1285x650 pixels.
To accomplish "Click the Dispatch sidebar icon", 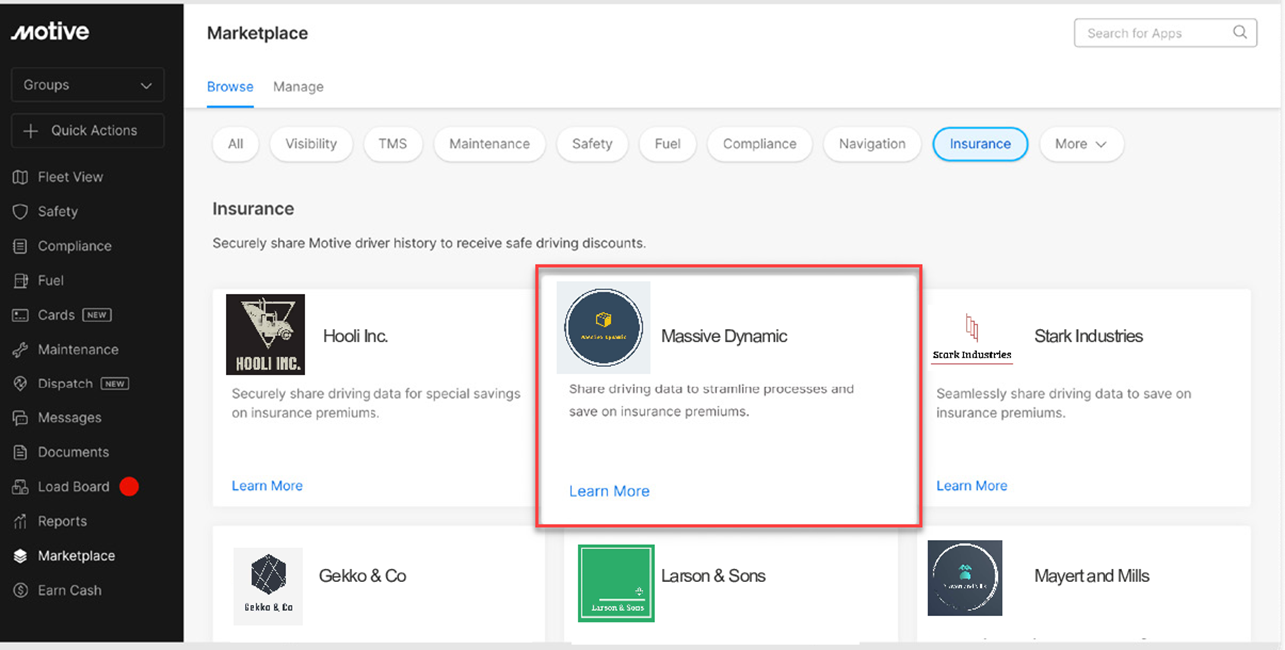I will coord(20,384).
